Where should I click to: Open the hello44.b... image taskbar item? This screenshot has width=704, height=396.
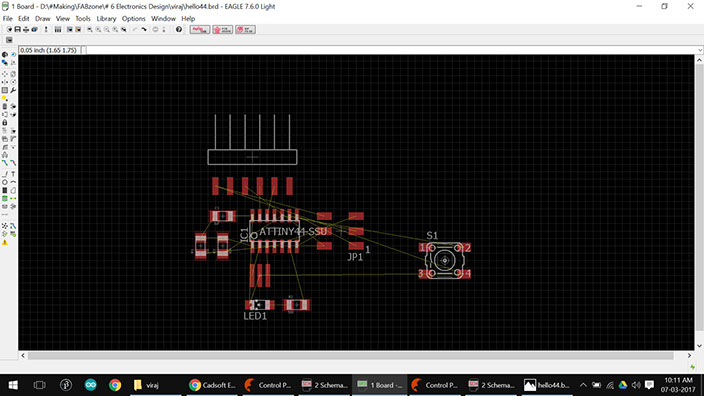[x=548, y=385]
